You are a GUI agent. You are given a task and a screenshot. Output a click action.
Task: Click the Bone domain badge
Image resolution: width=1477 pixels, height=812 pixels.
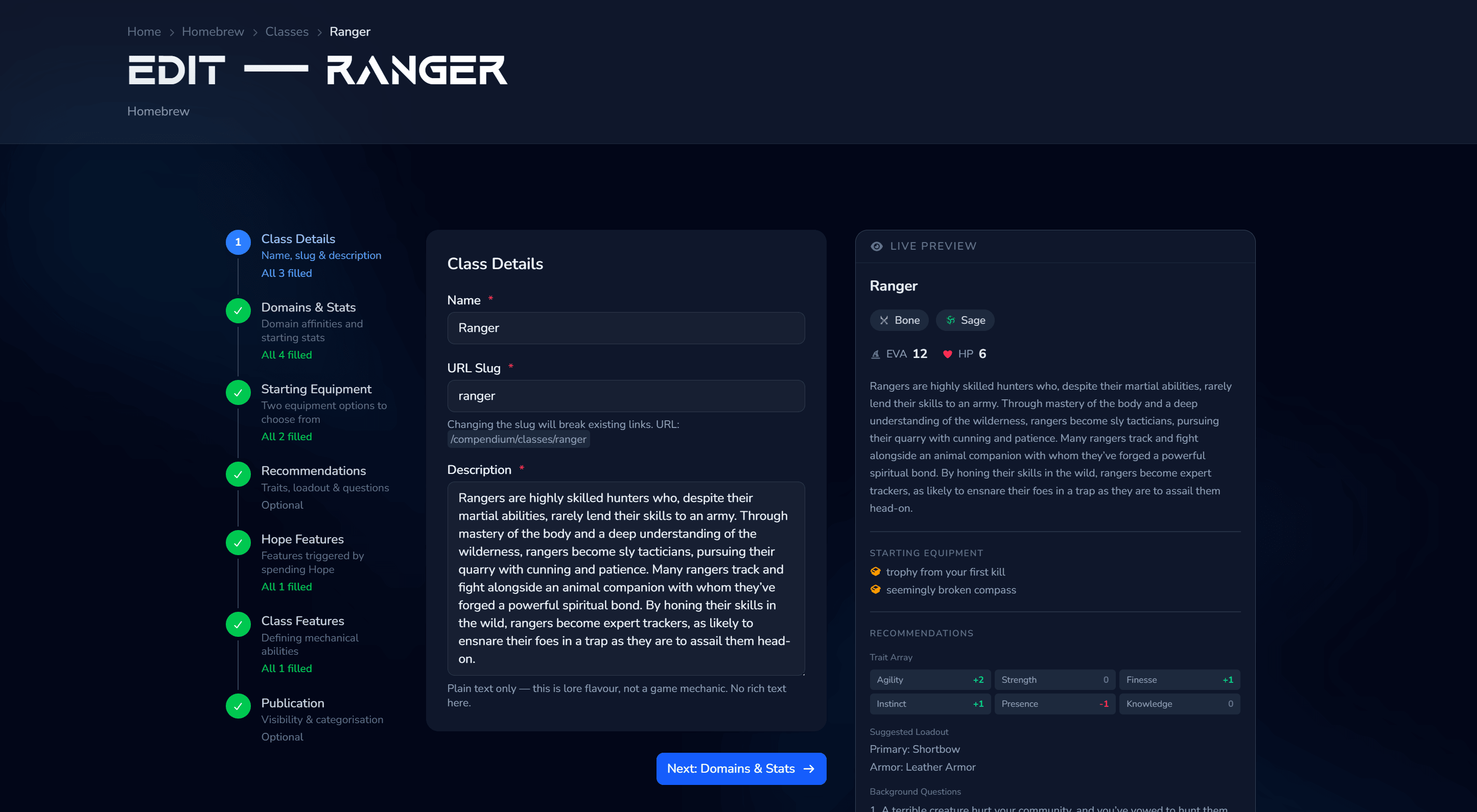point(899,320)
